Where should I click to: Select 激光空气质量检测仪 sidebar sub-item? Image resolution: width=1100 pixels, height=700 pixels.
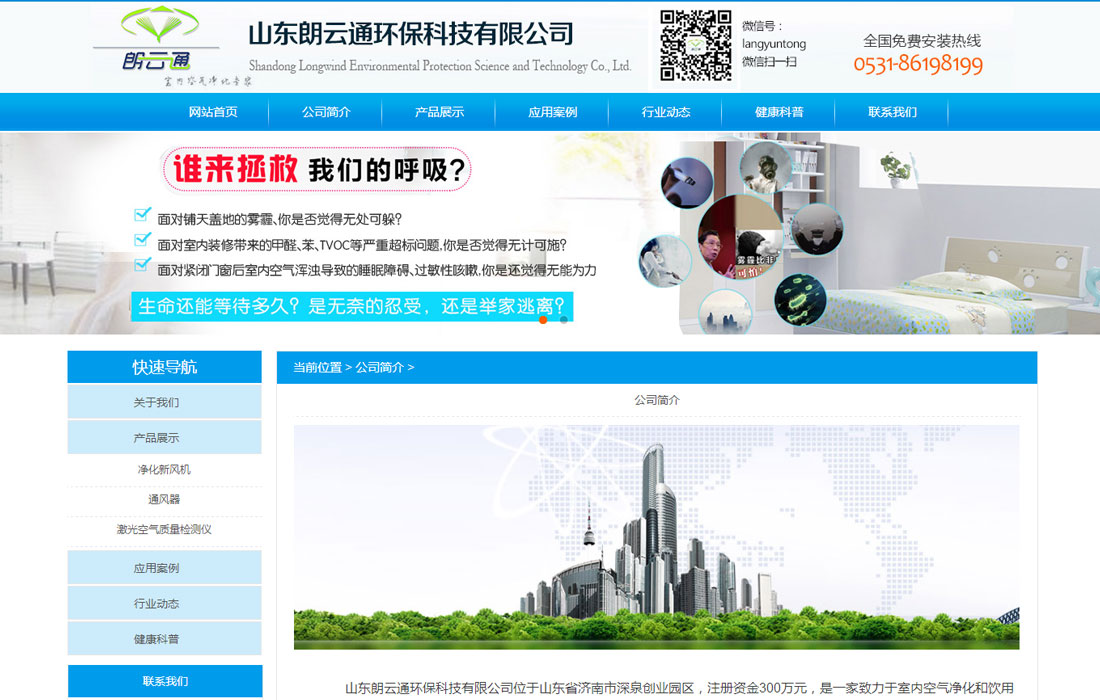pyautogui.click(x=164, y=530)
